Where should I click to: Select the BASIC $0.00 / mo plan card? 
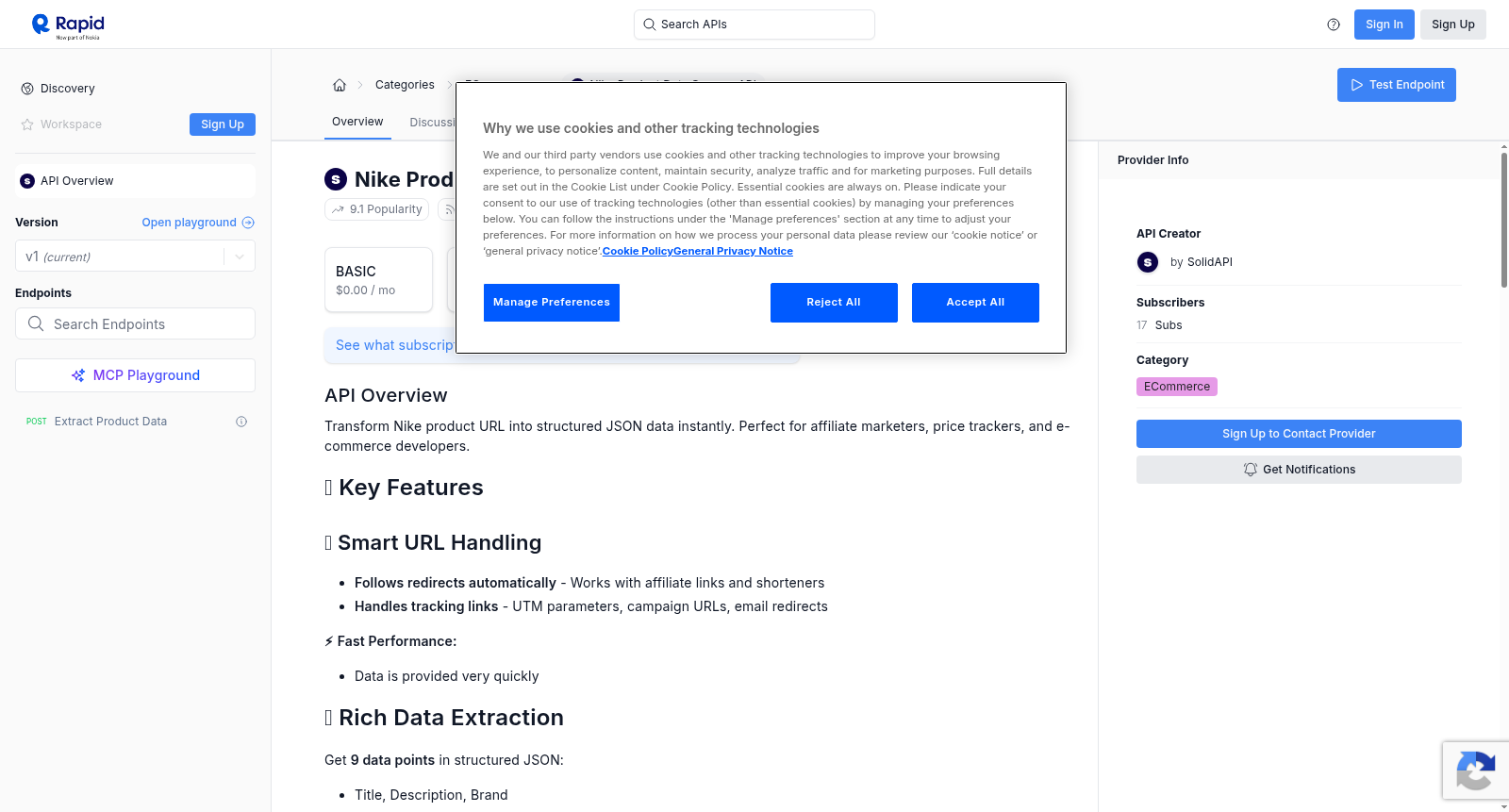point(378,280)
